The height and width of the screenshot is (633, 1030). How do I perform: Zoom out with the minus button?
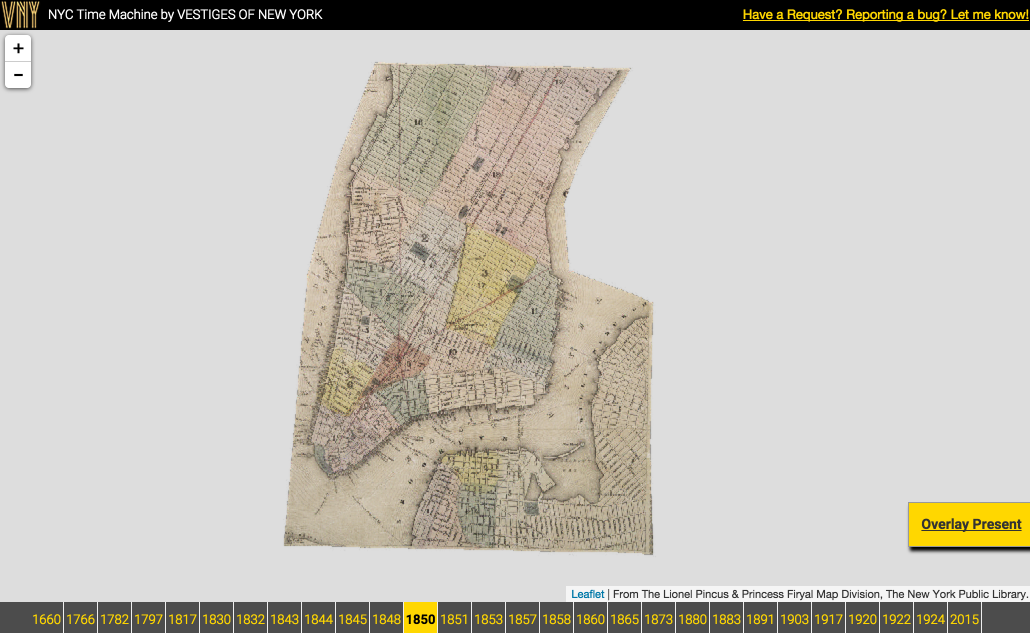pyautogui.click(x=18, y=75)
